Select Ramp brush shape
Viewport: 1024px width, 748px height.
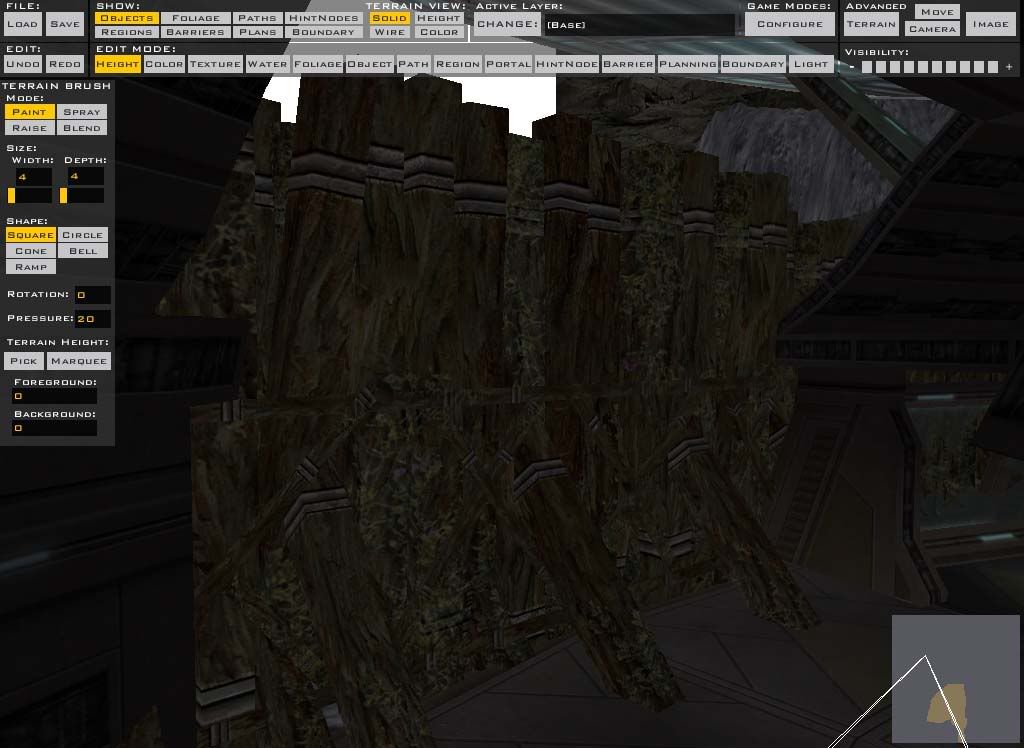pos(30,267)
